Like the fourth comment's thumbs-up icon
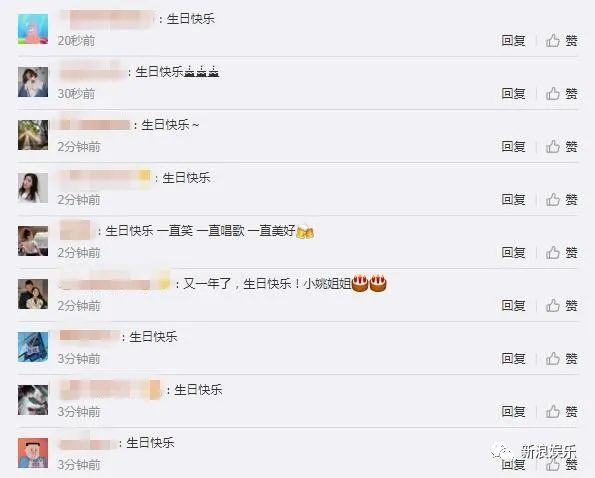 tap(552, 200)
